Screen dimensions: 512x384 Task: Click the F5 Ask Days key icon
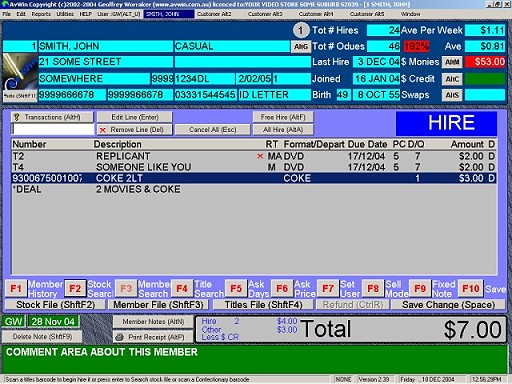pos(236,289)
